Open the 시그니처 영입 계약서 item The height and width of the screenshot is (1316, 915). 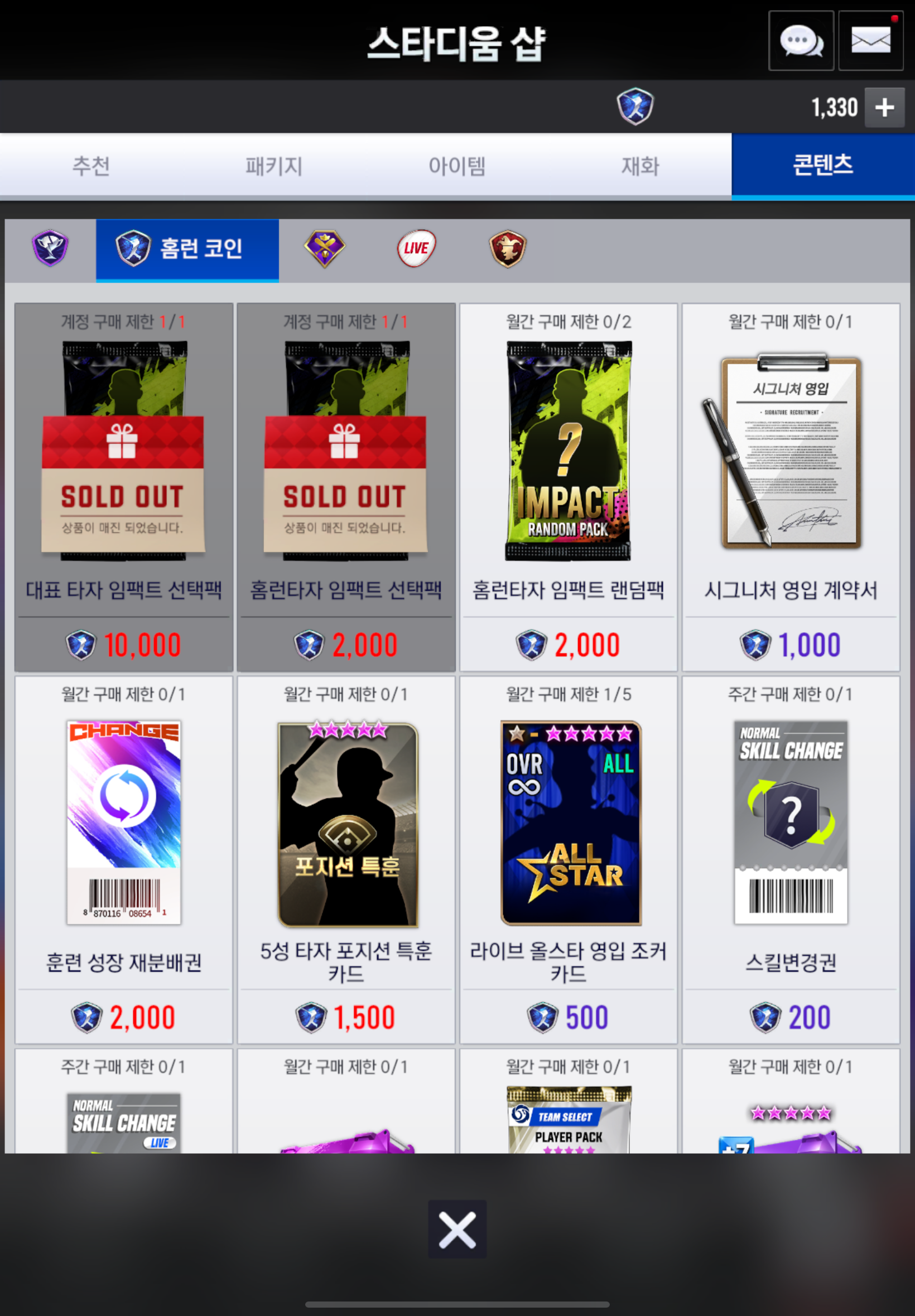pyautogui.click(x=791, y=487)
